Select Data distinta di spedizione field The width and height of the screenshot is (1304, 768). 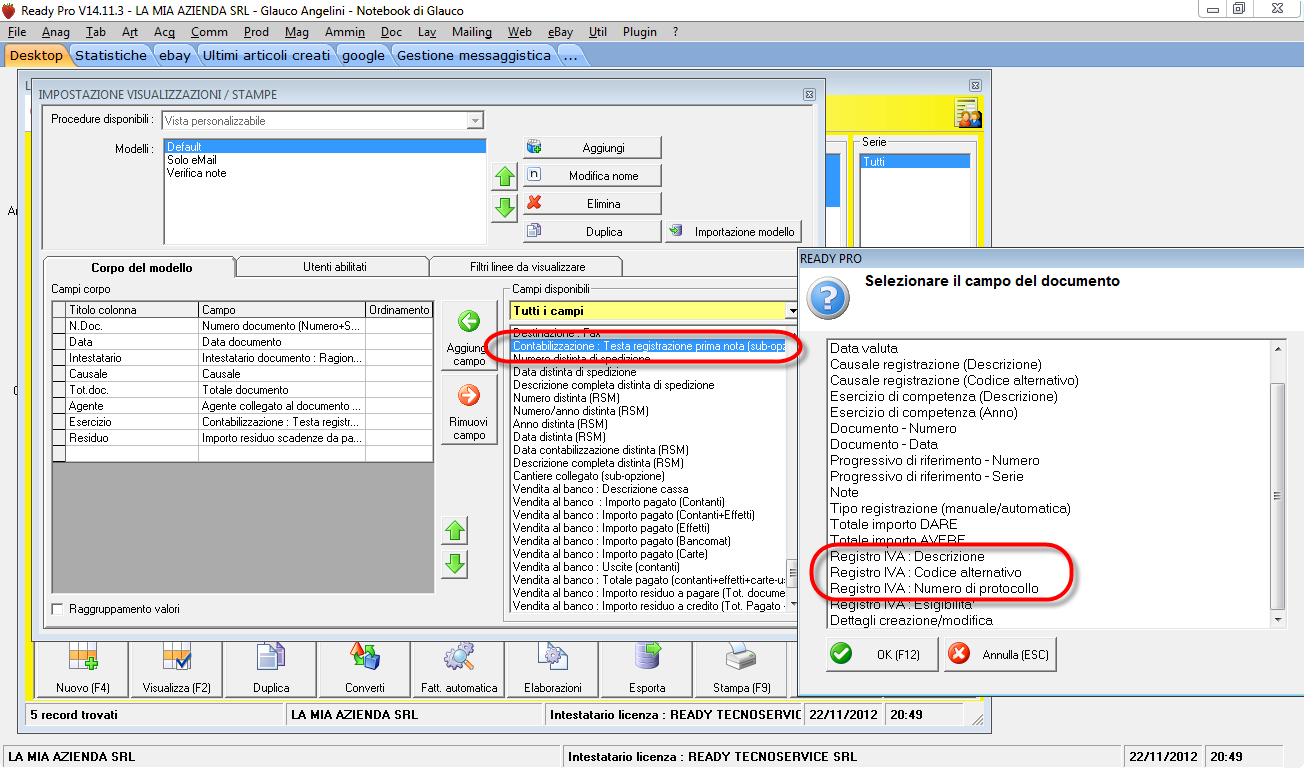click(x=648, y=372)
